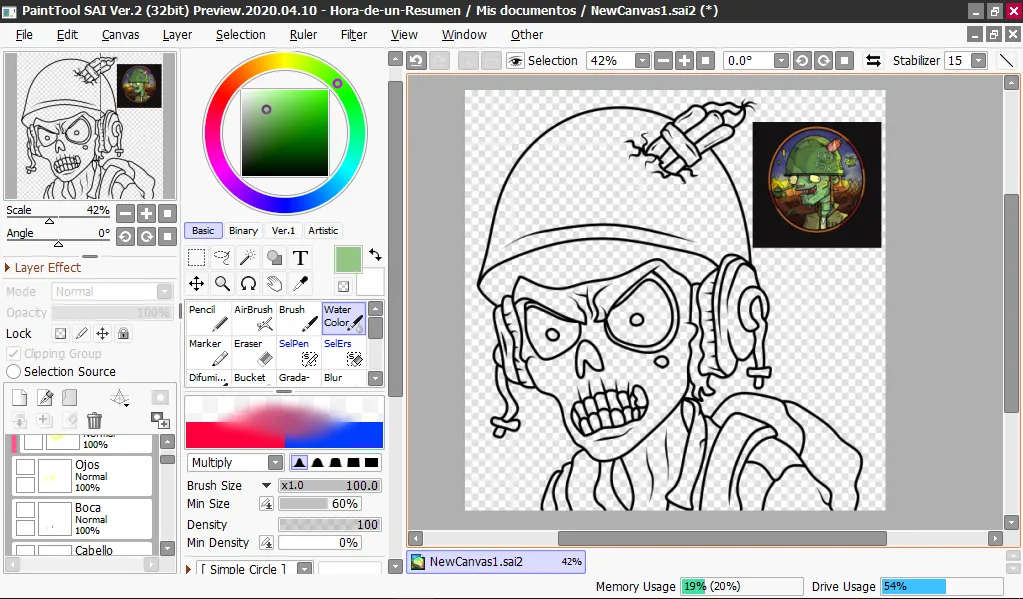The image size is (1023, 599).
Task: Toggle lock transparency (checkerboard) button
Action: coord(60,333)
